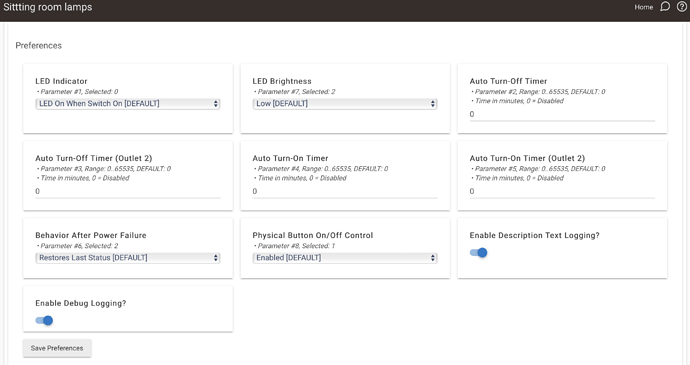Toggle Enable Debug Logging switch
Screen dimensions: 690x365
click(44, 320)
